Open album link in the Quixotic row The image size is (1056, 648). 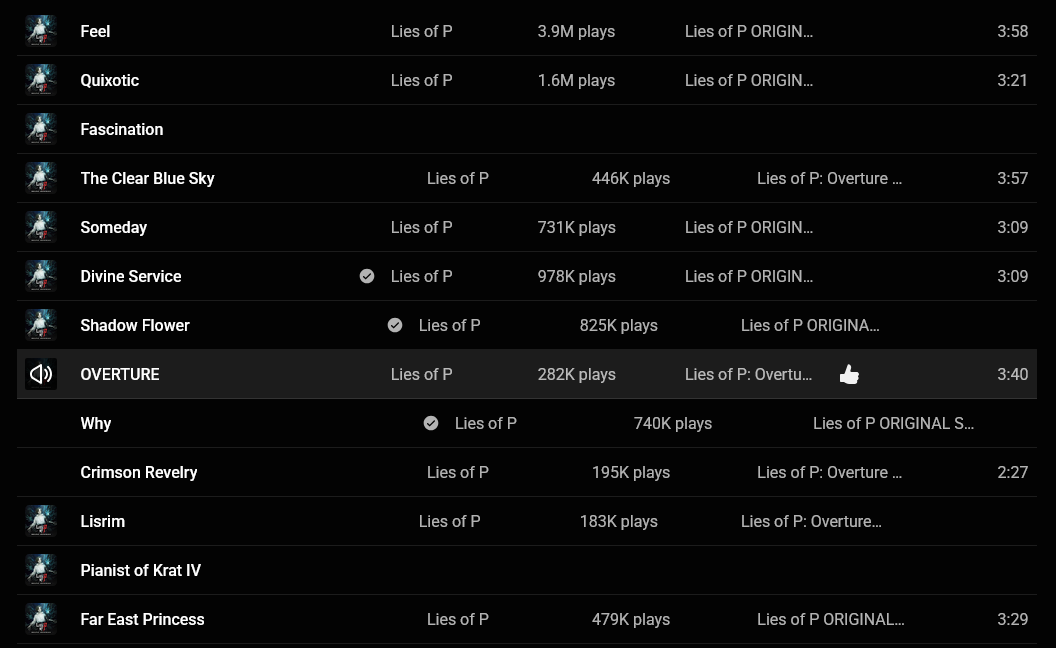click(x=749, y=80)
